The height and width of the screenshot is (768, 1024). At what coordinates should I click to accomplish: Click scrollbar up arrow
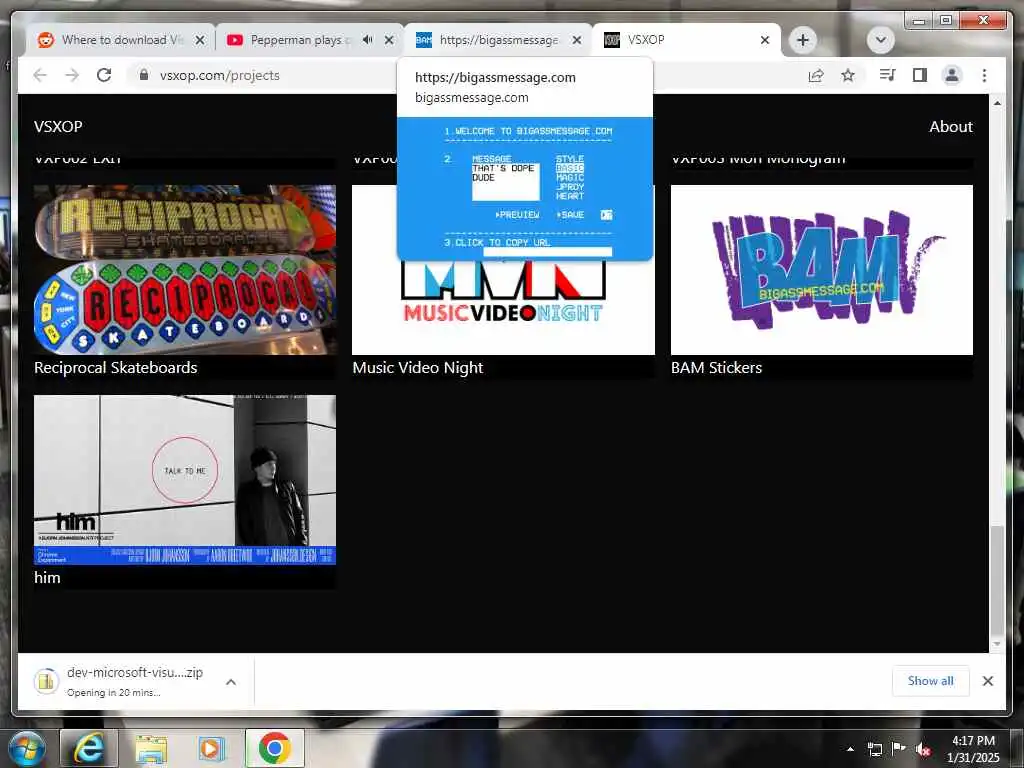coord(997,103)
